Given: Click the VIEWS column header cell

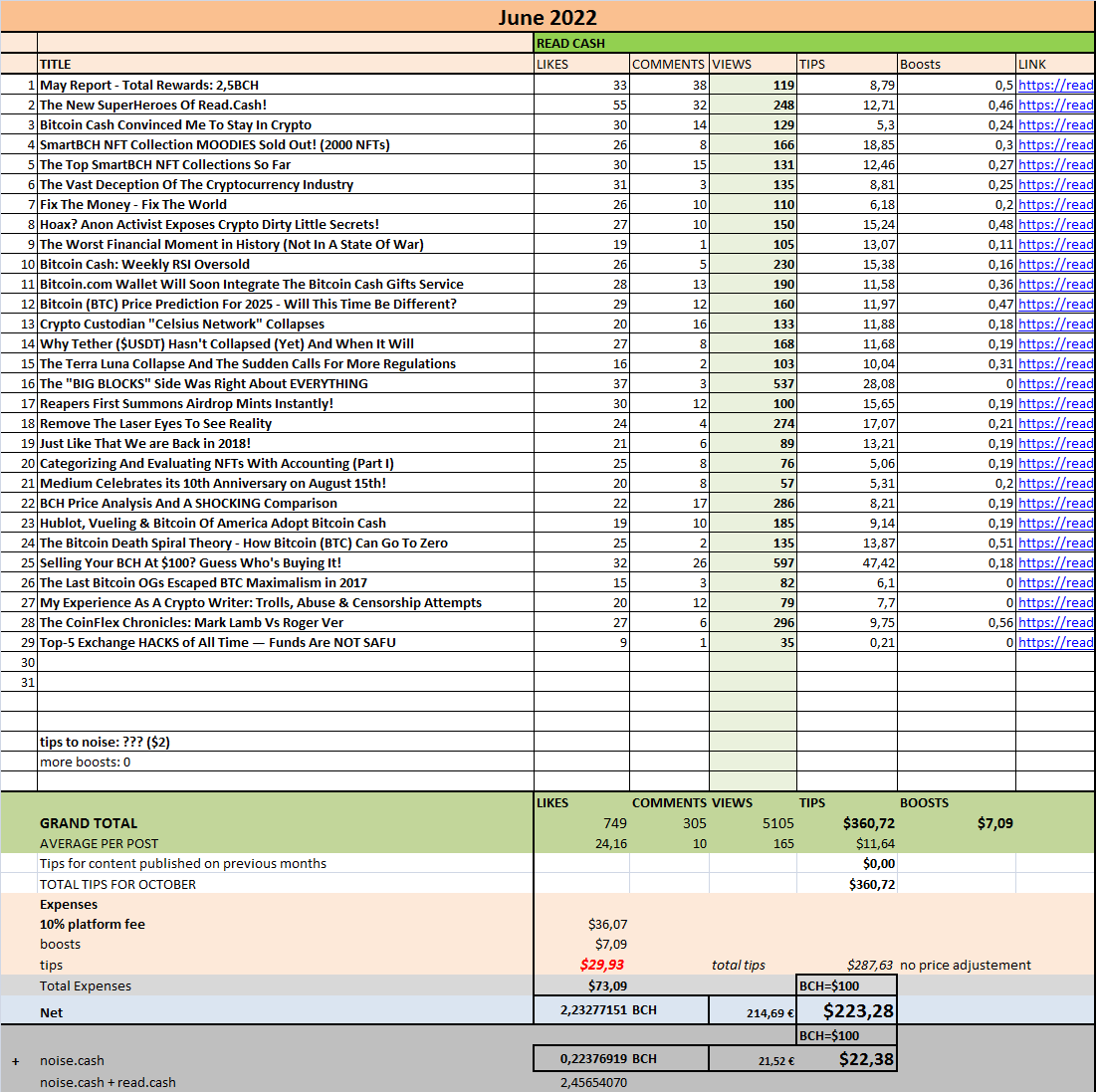Looking at the screenshot, I should [753, 65].
